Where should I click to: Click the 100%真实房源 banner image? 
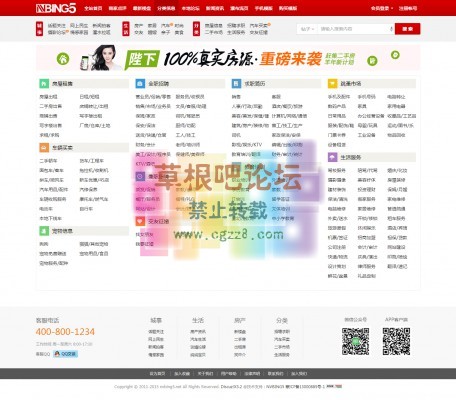point(228,58)
